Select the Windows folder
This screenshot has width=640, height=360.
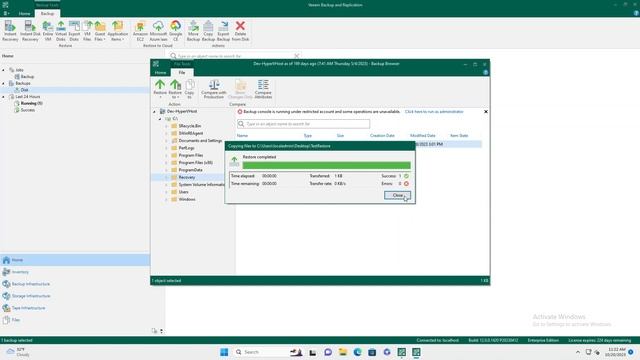tap(187, 200)
